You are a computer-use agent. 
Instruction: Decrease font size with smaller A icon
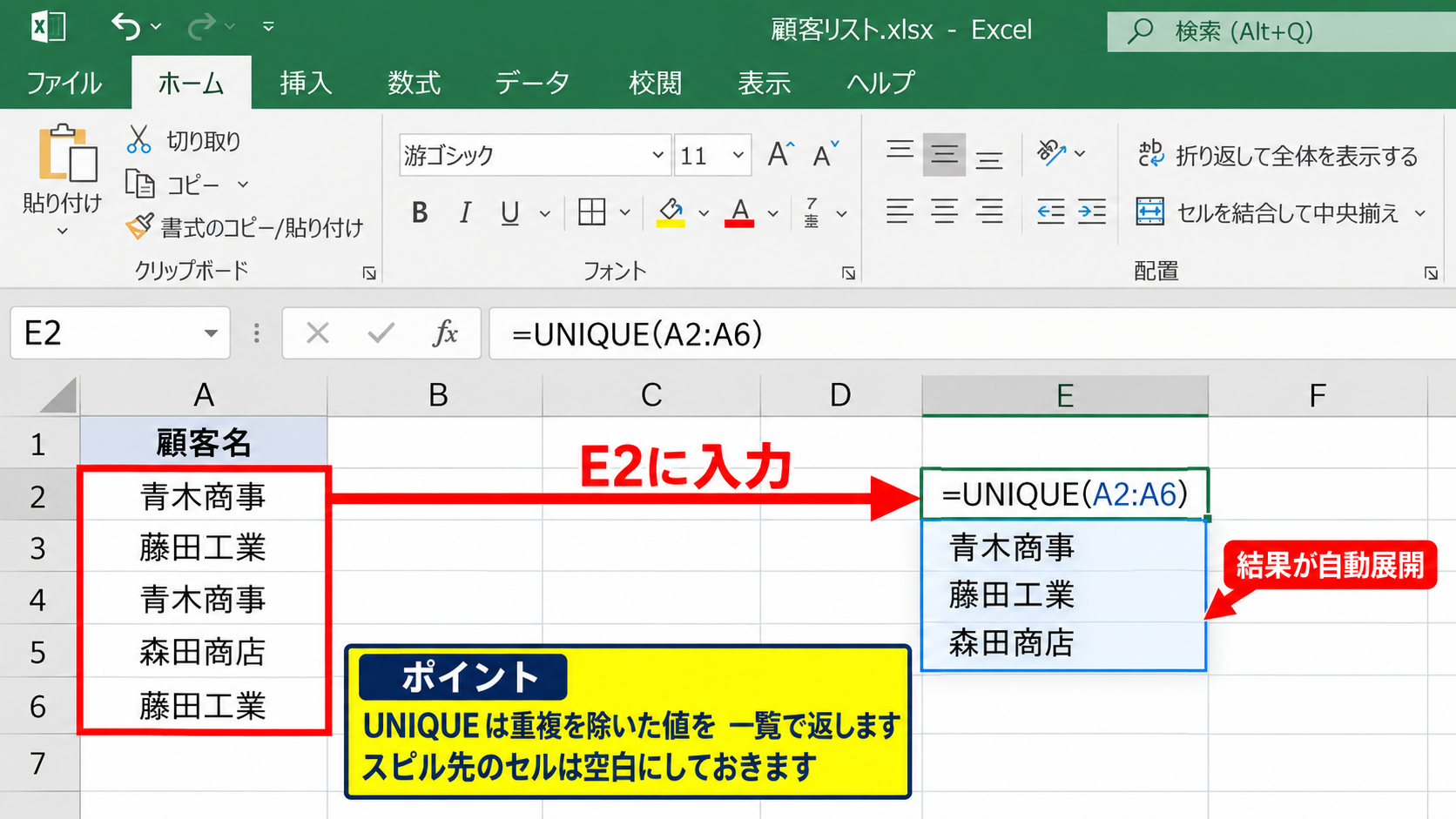point(825,155)
